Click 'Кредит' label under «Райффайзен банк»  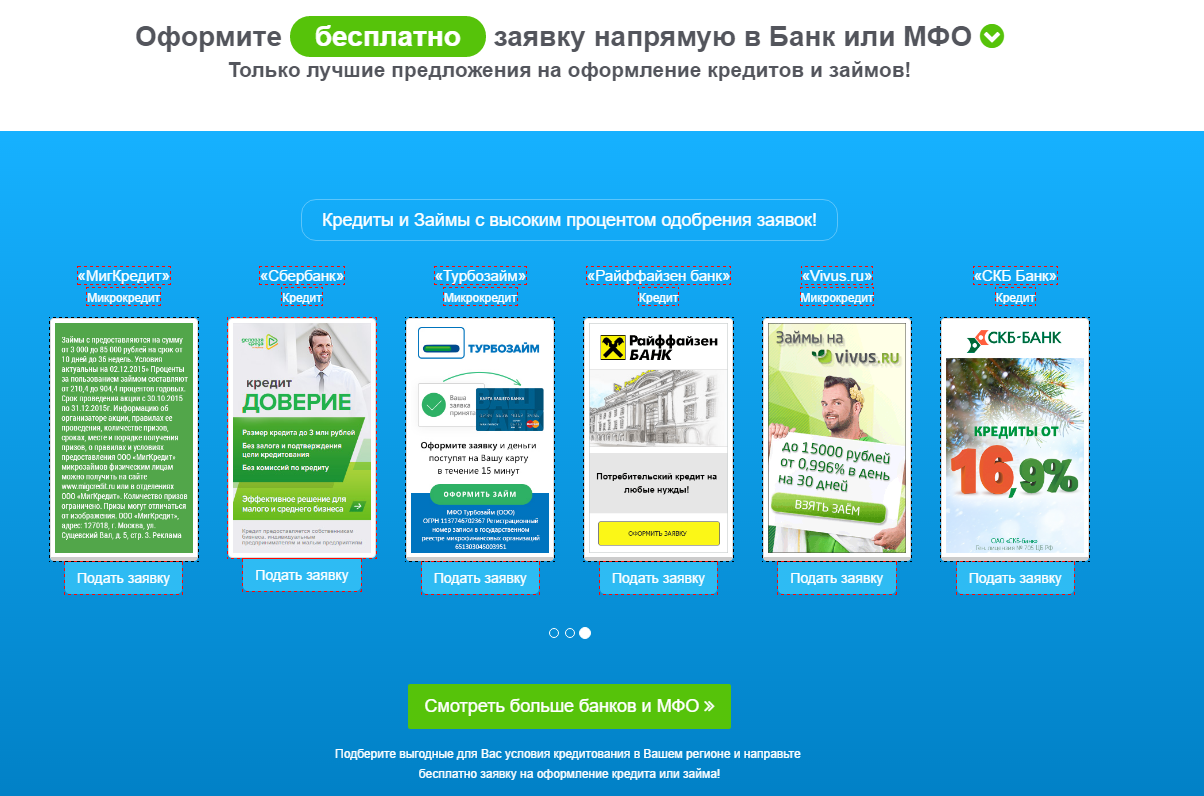coord(658,298)
